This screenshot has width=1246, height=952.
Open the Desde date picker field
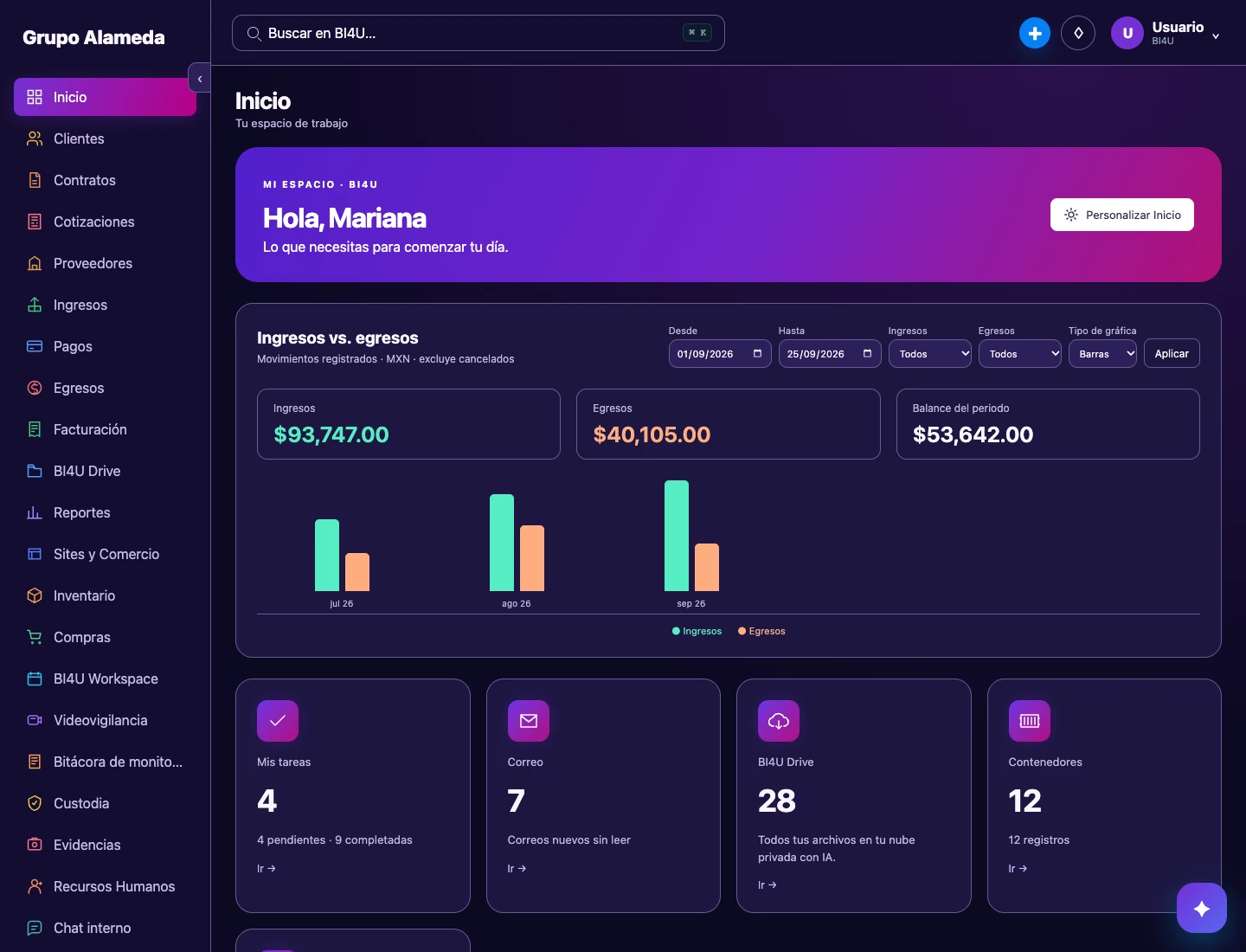720,353
